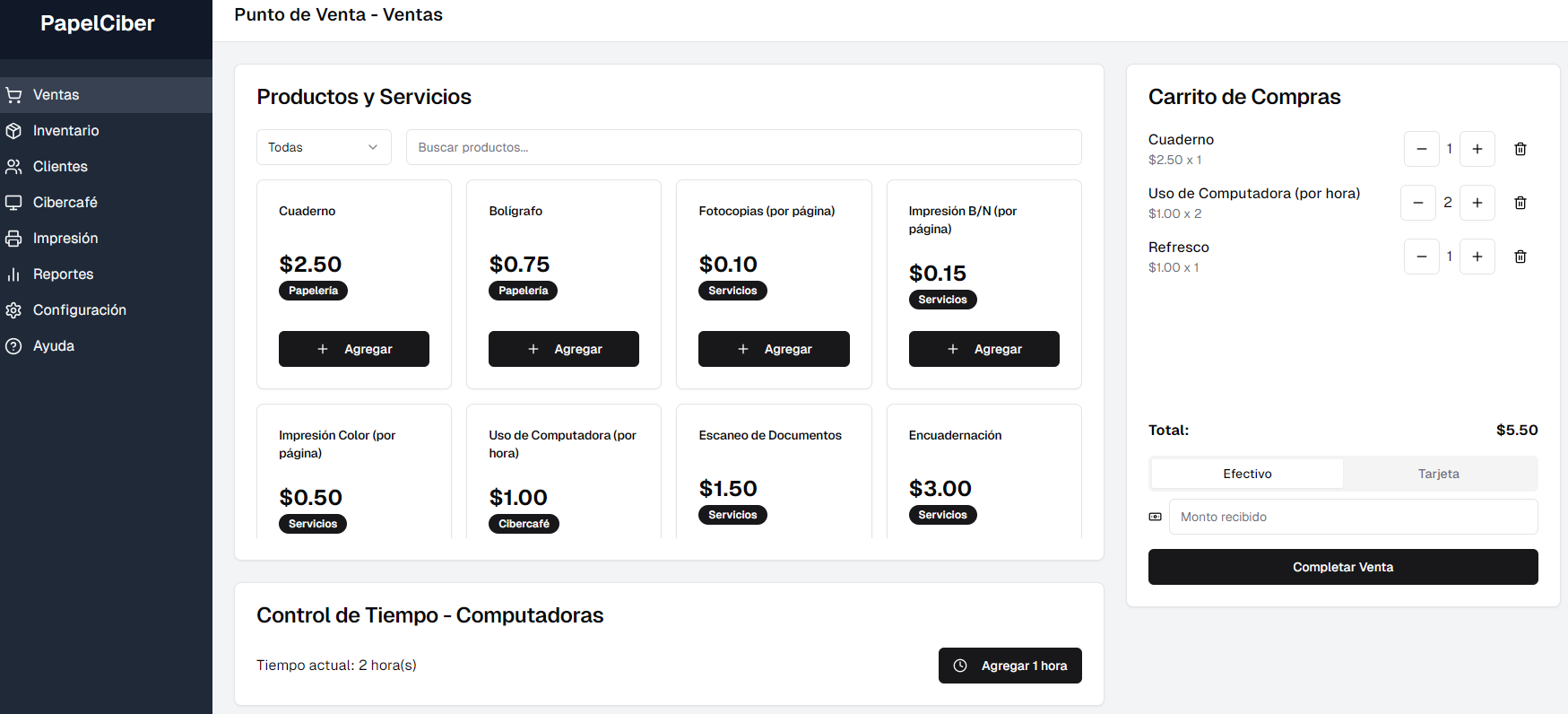This screenshot has height=714, width=1568.
Task: Increase Refresco quantity with plus
Action: click(x=1477, y=257)
